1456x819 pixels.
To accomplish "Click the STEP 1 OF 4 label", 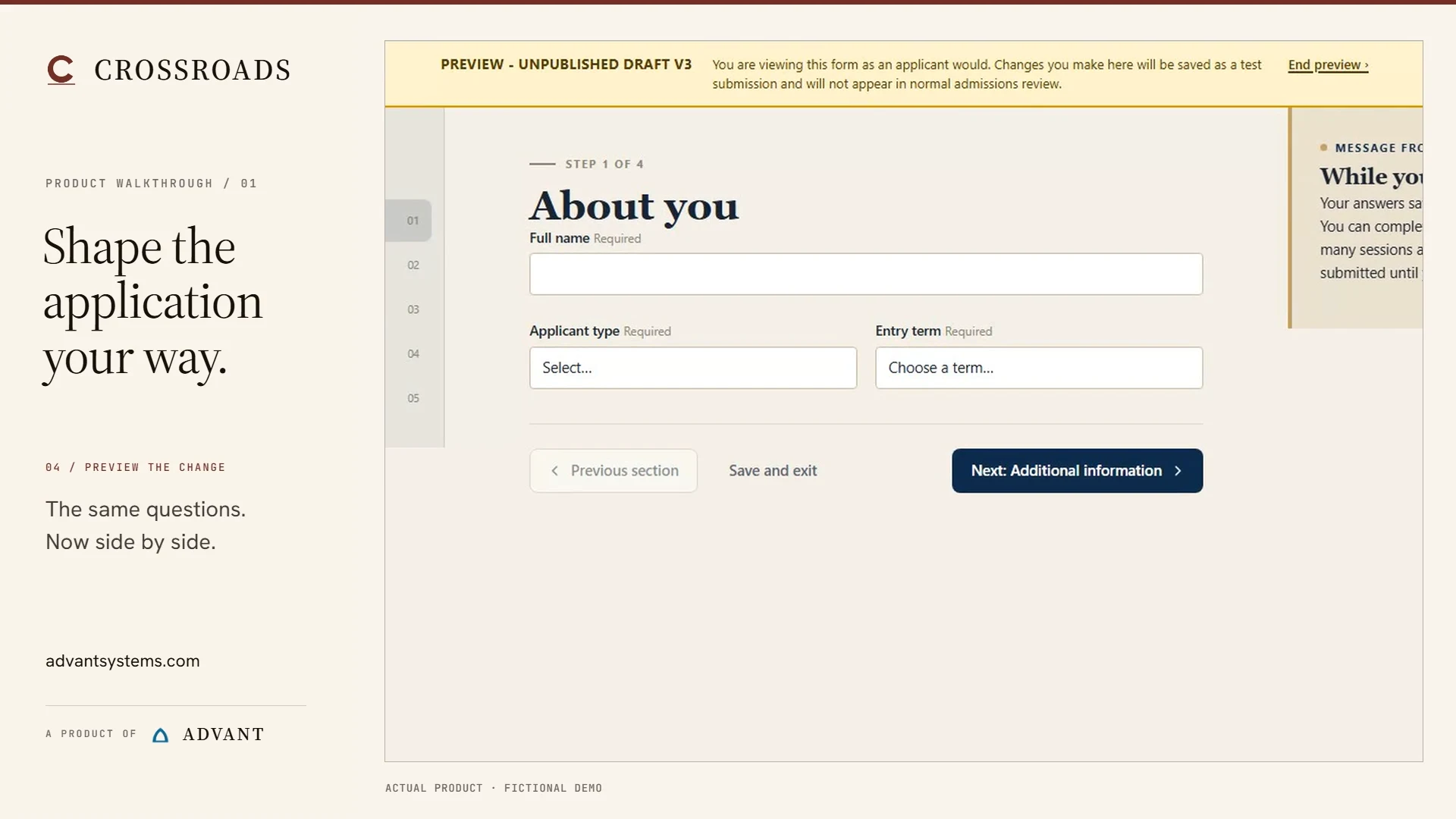I will pos(604,164).
